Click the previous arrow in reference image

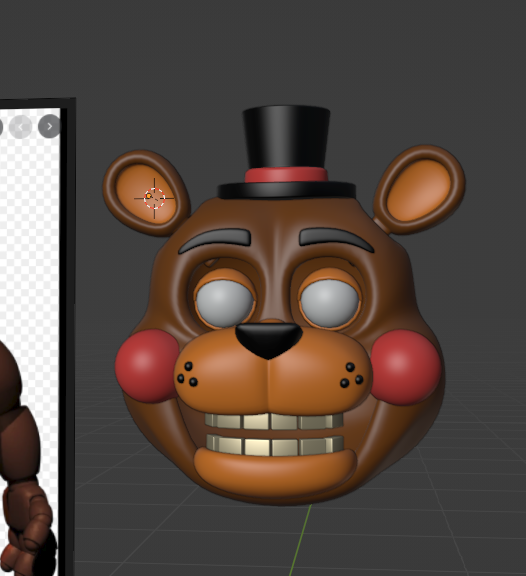coord(21,127)
